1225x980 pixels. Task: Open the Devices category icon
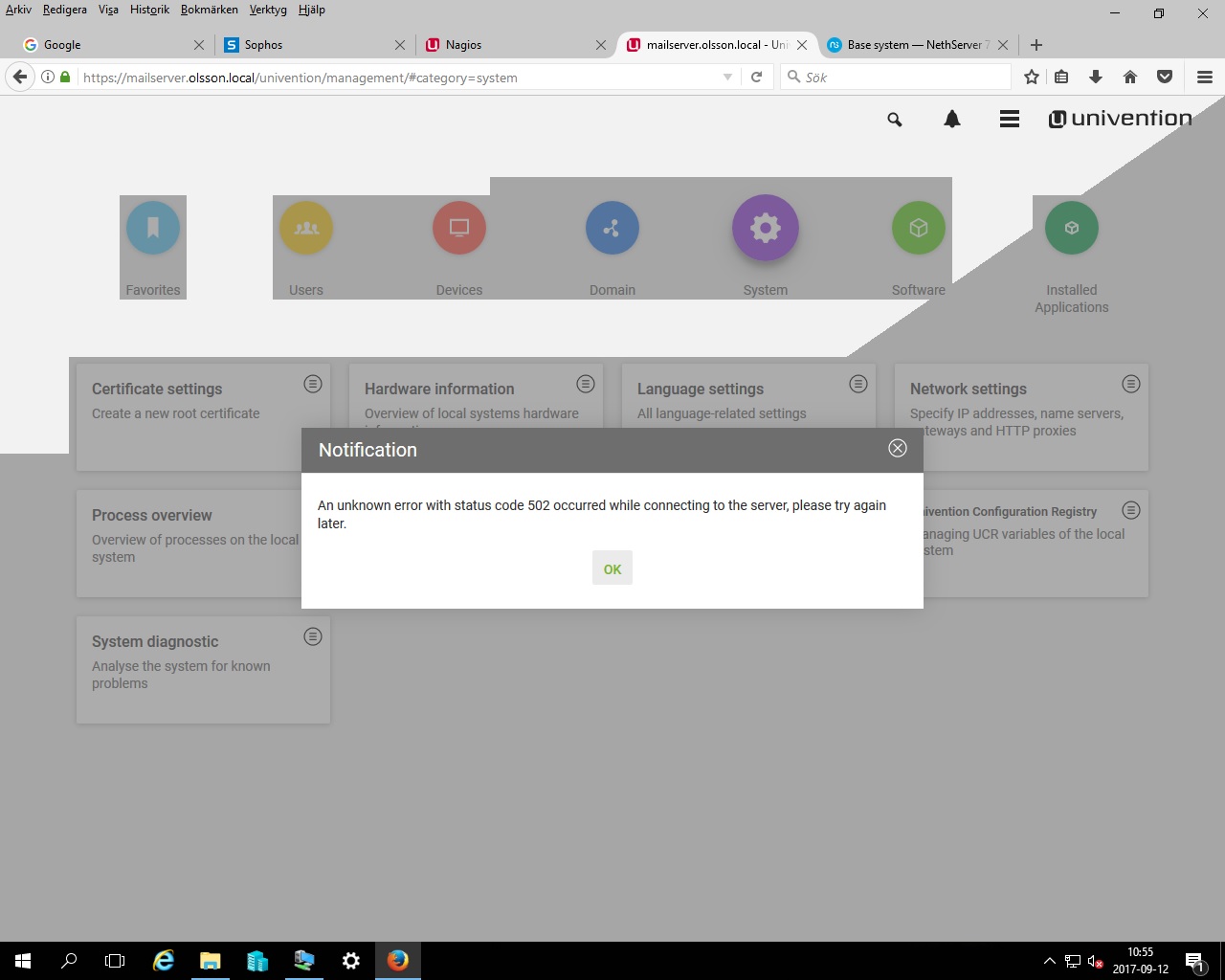(x=459, y=228)
